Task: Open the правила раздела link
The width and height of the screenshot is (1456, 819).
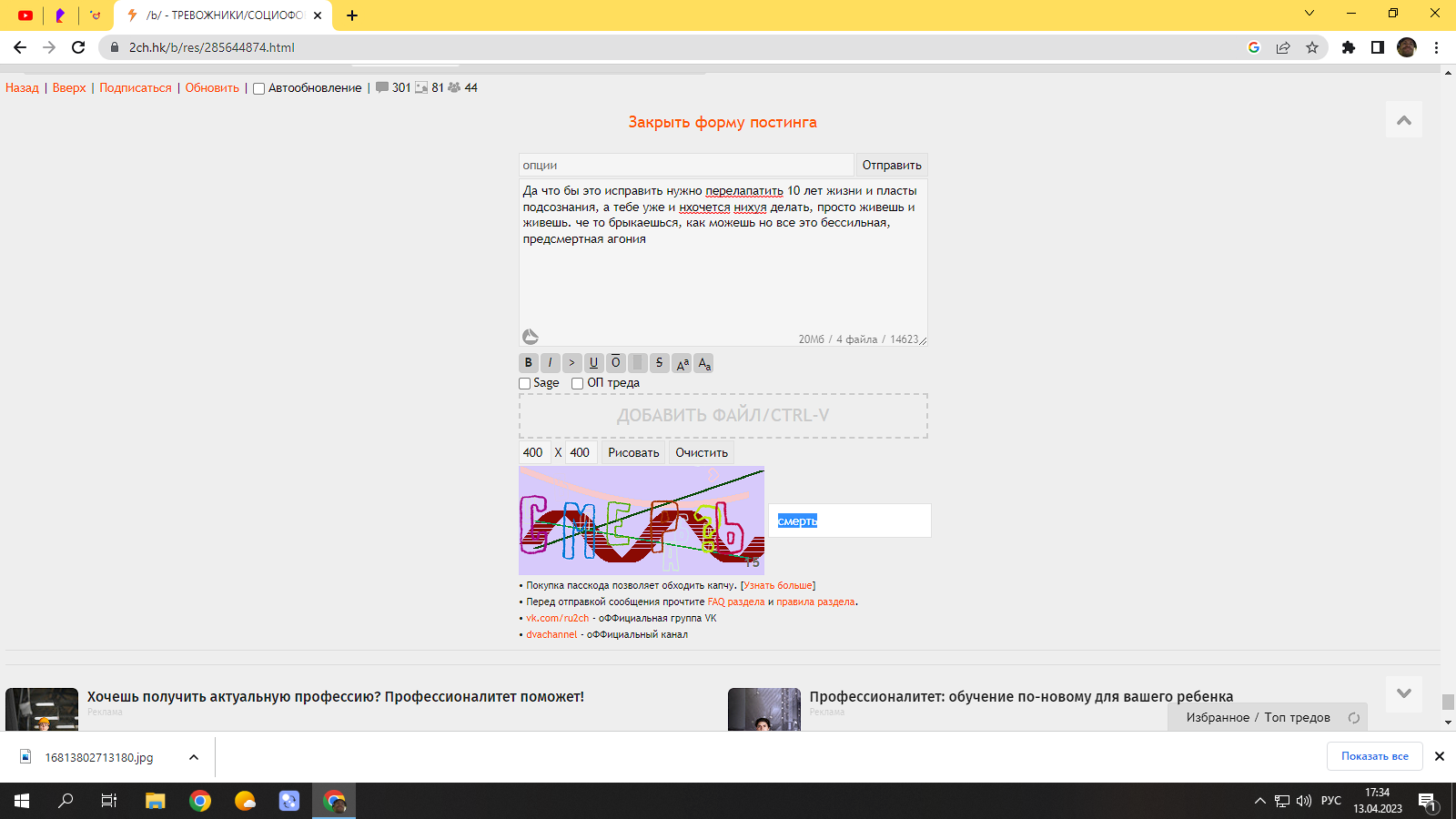Action: point(815,602)
